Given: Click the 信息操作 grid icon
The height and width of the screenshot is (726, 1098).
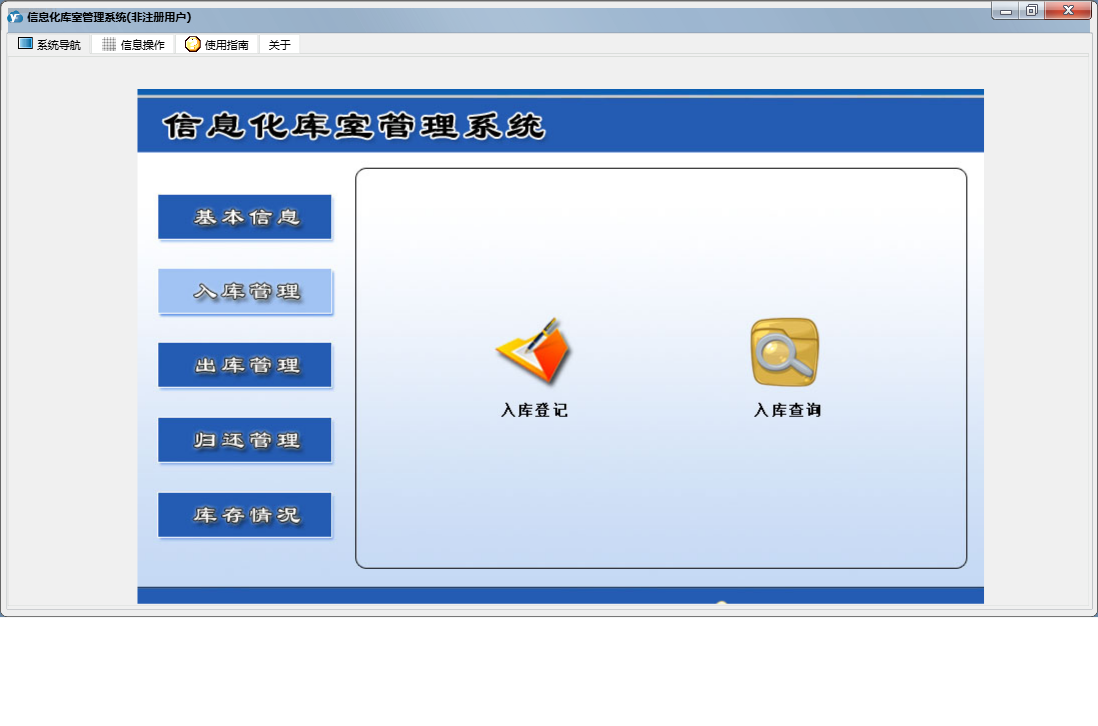Looking at the screenshot, I should point(109,44).
